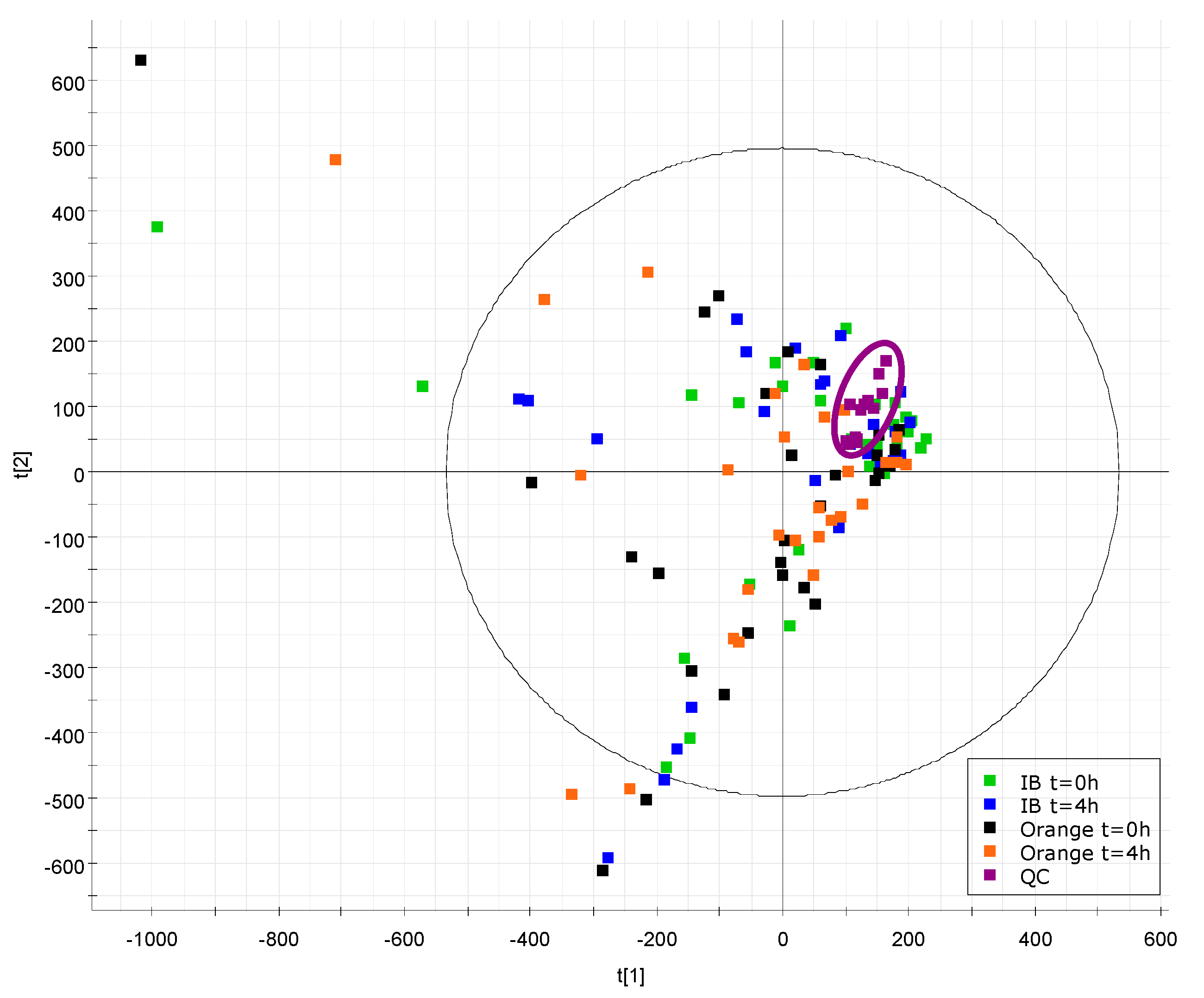Click the blue IB t=4h legend swatch

990,804
